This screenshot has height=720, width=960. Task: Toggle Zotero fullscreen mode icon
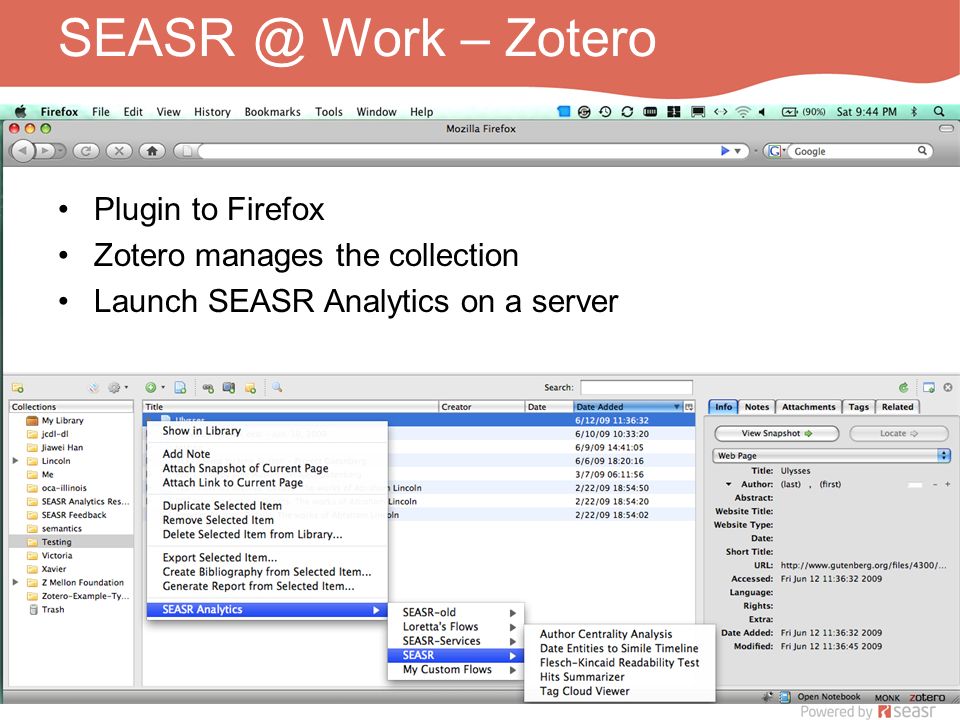(x=929, y=387)
